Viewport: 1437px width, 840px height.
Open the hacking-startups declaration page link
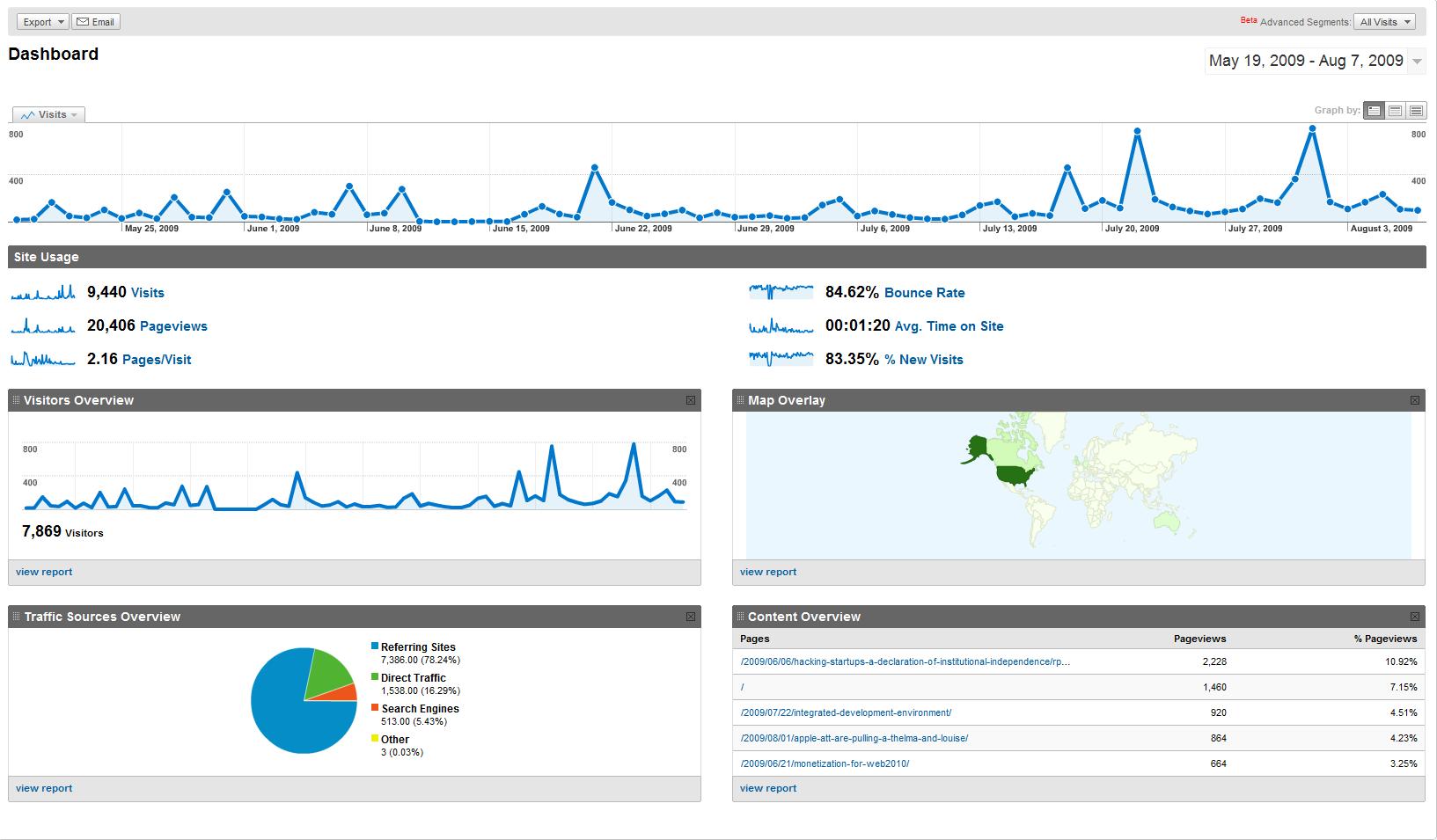(x=905, y=661)
